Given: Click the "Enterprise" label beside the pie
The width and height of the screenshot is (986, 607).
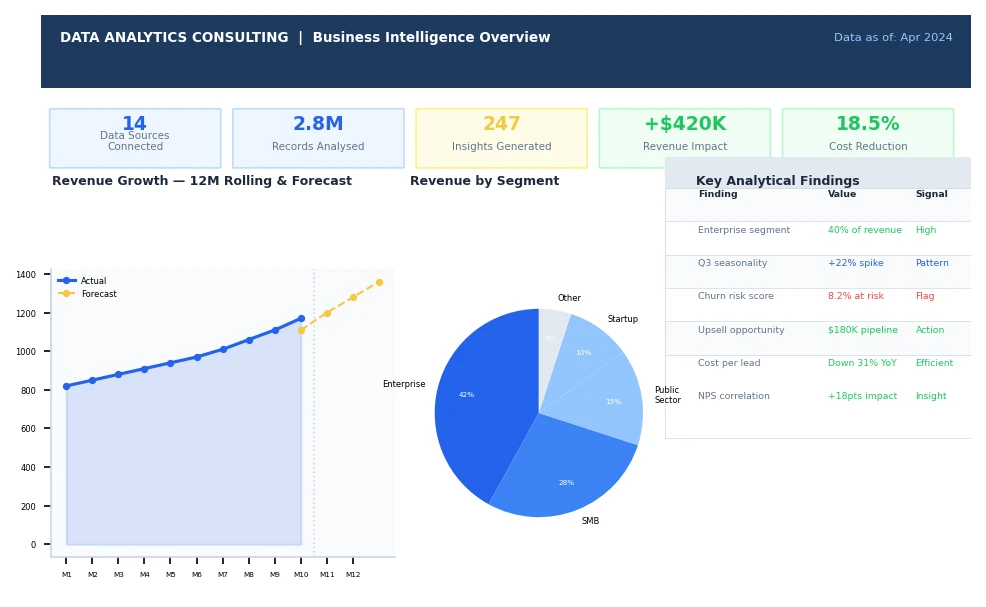Looking at the screenshot, I should 404,384.
